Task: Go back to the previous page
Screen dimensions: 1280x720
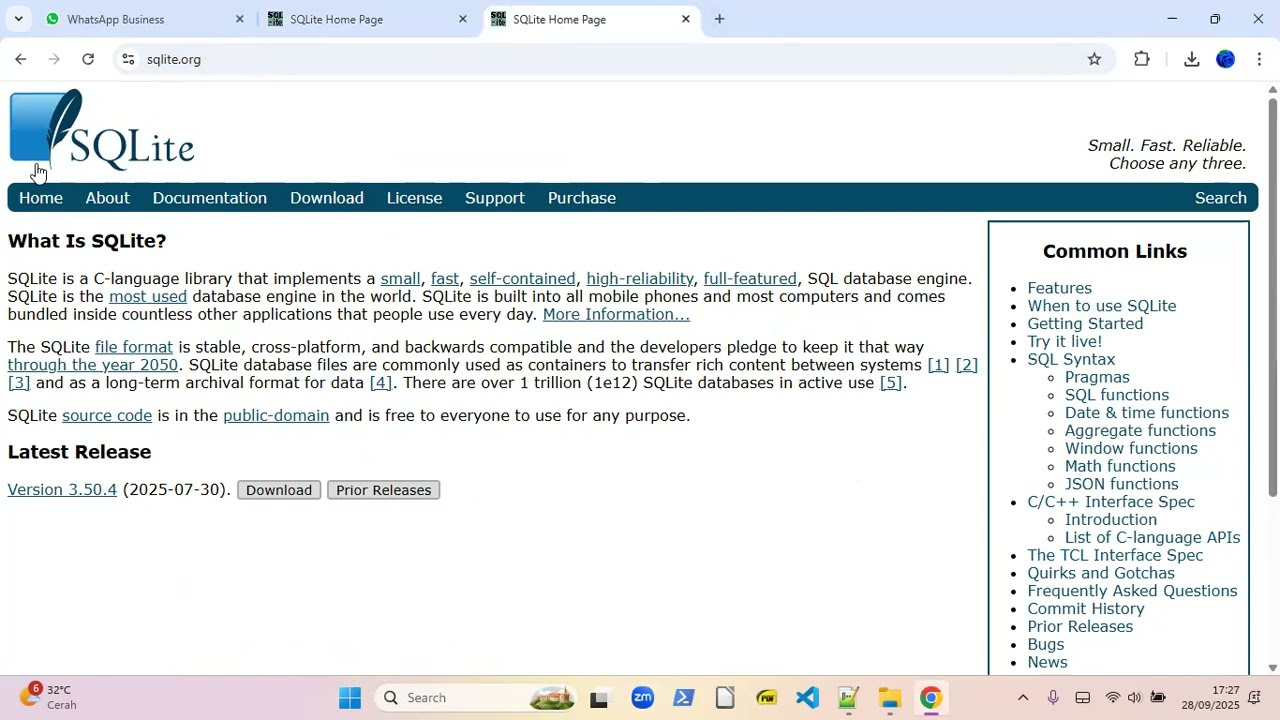Action: (21, 59)
